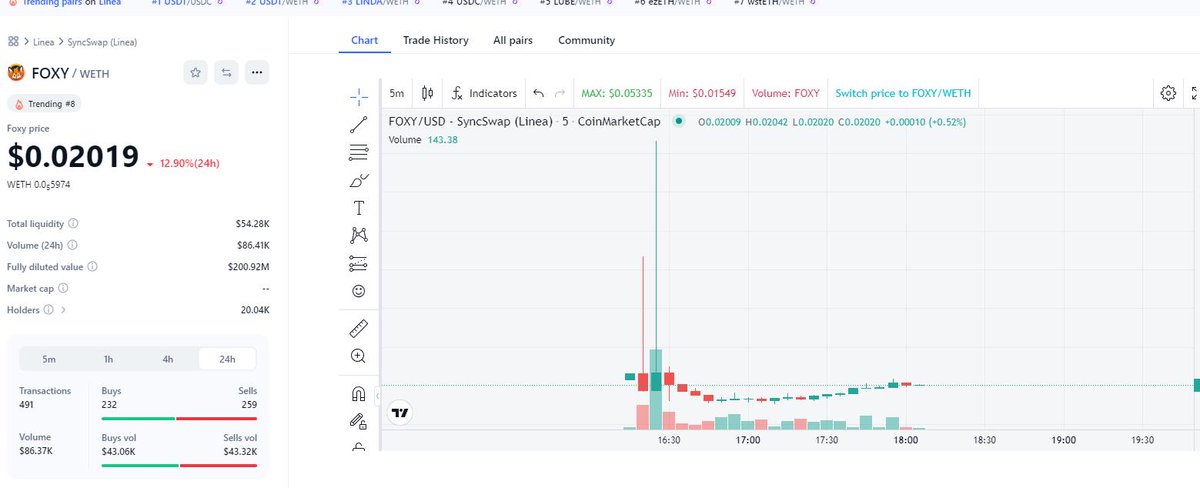Click the FOXY/USD chart legend title

(x=524, y=121)
